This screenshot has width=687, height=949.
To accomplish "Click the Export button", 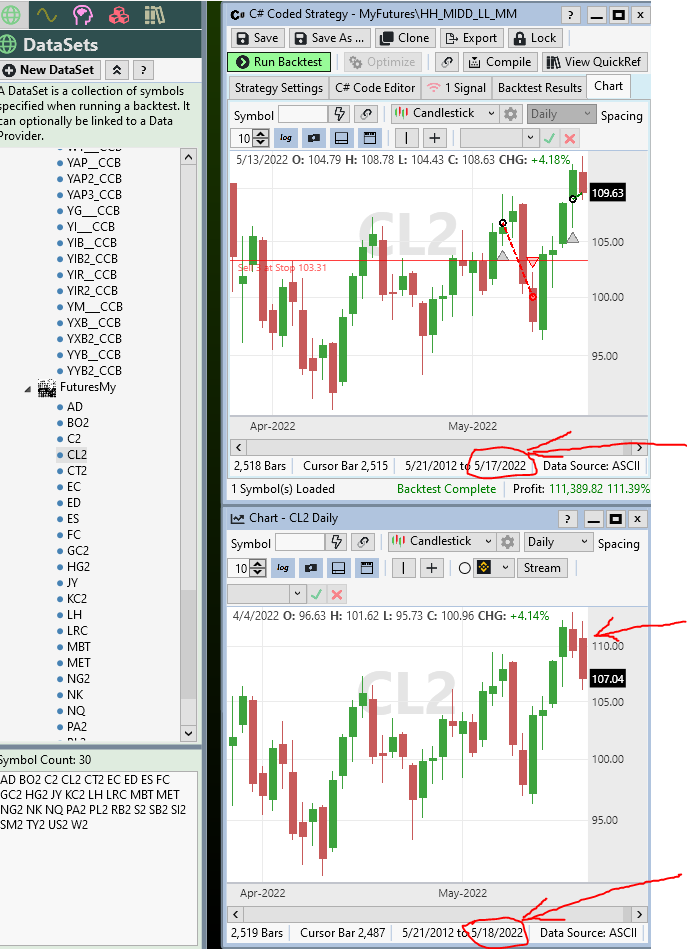I will 471,38.
